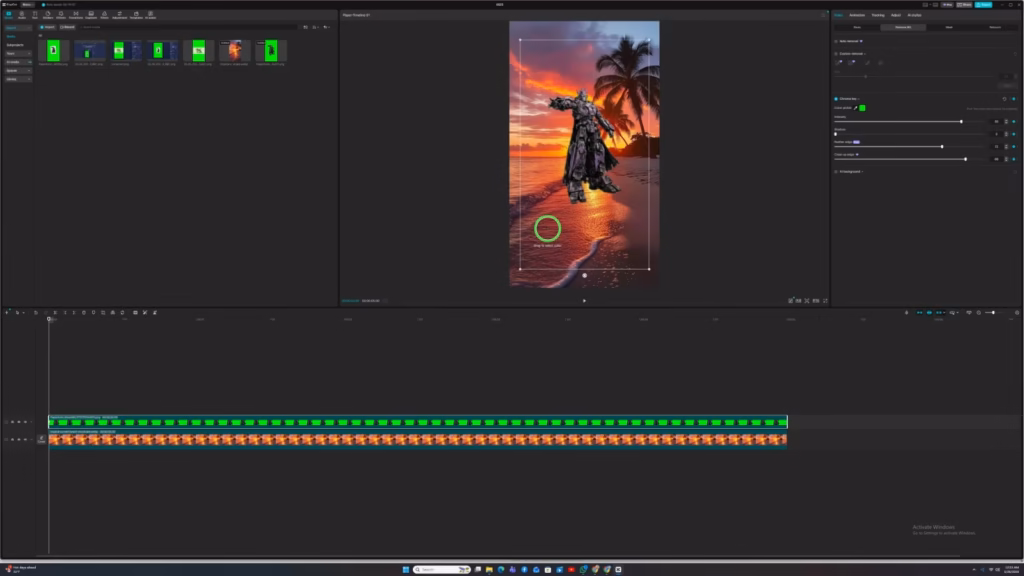Click the Record button

pyautogui.click(x=67, y=27)
